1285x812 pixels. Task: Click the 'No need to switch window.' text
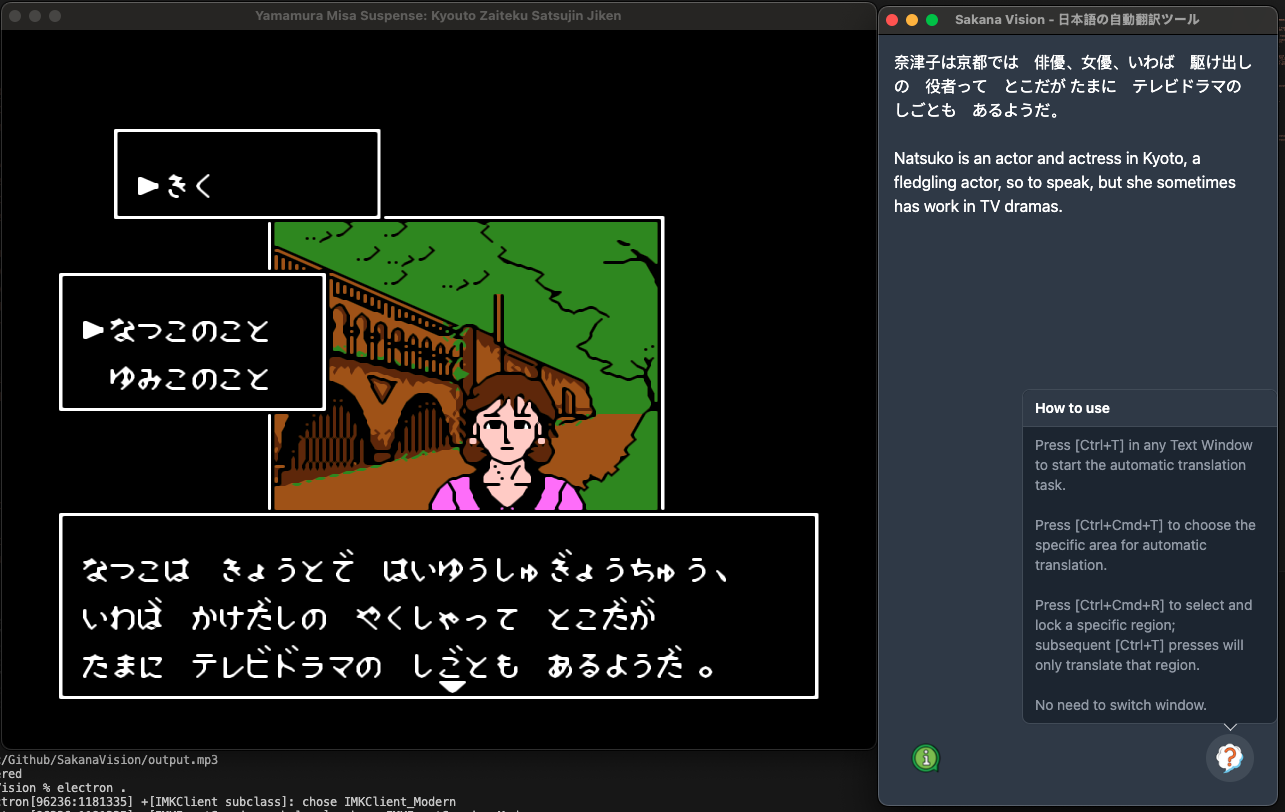coord(1121,705)
